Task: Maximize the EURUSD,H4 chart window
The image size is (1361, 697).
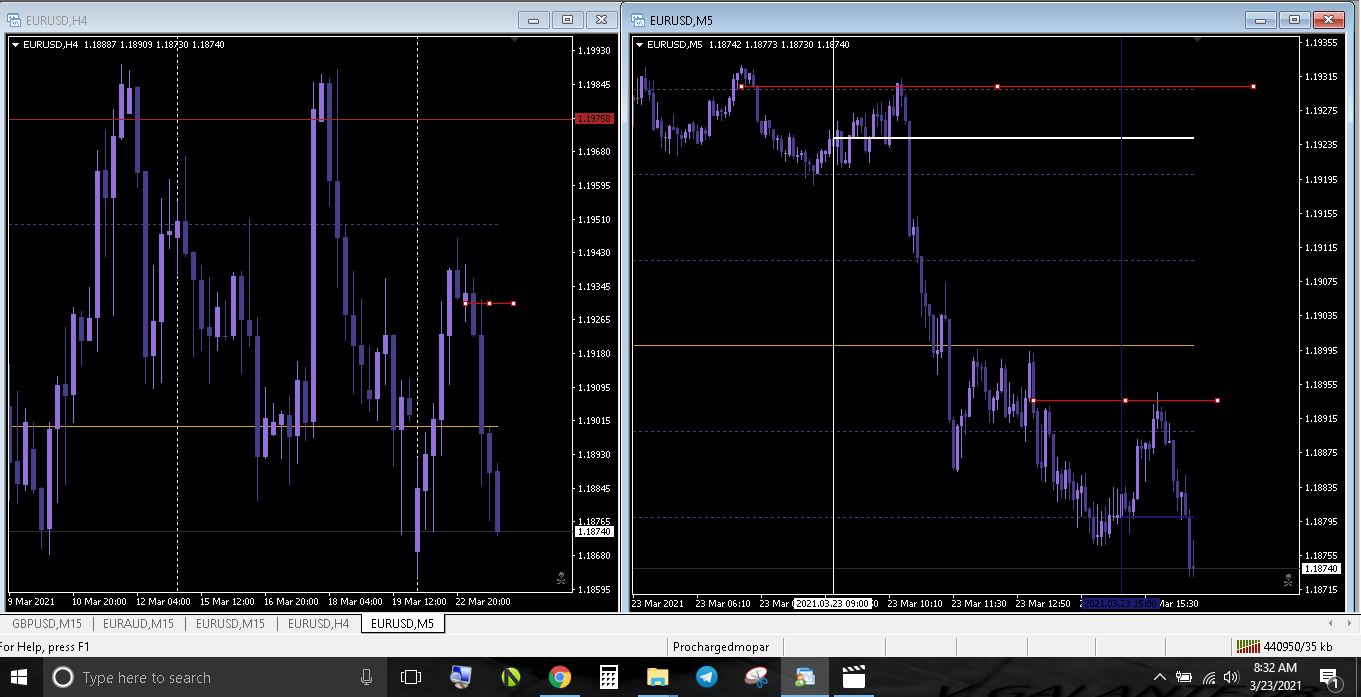Action: 567,19
